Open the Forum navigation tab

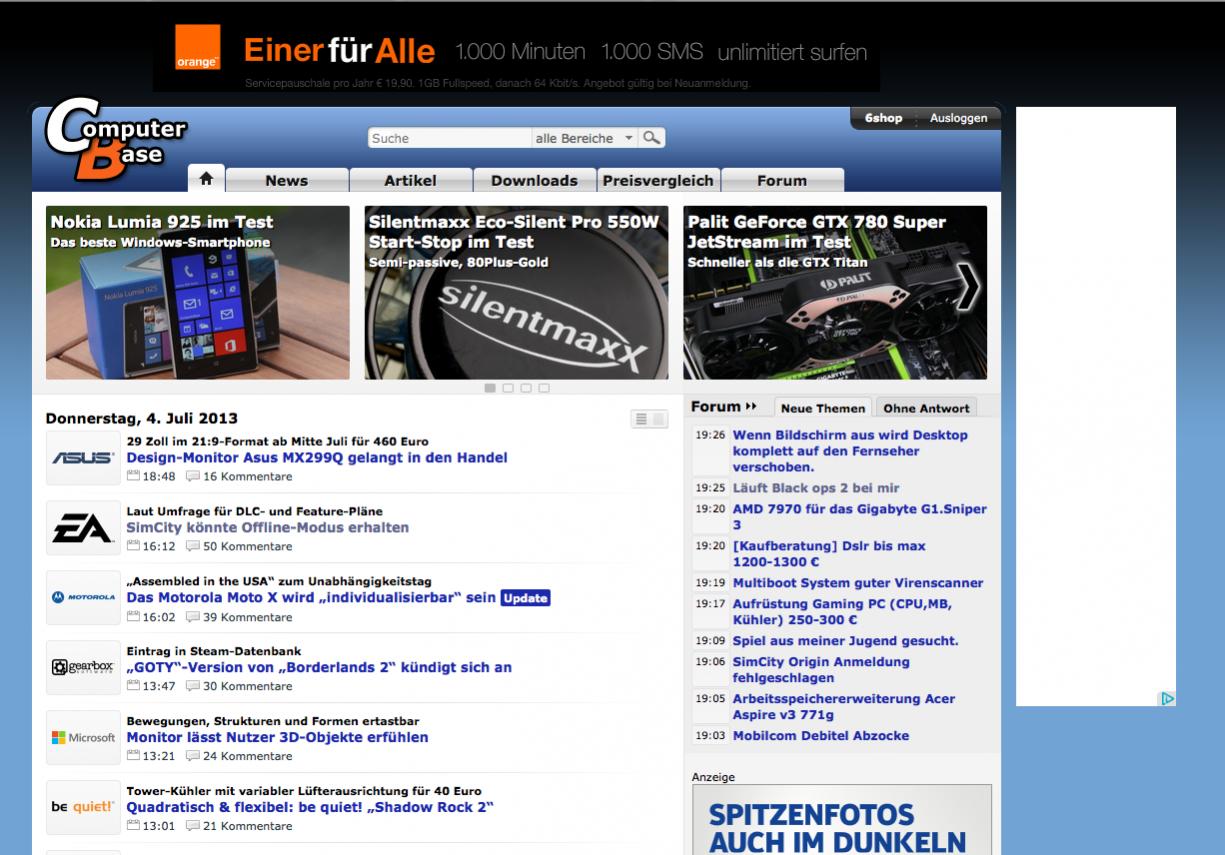pyautogui.click(x=782, y=180)
